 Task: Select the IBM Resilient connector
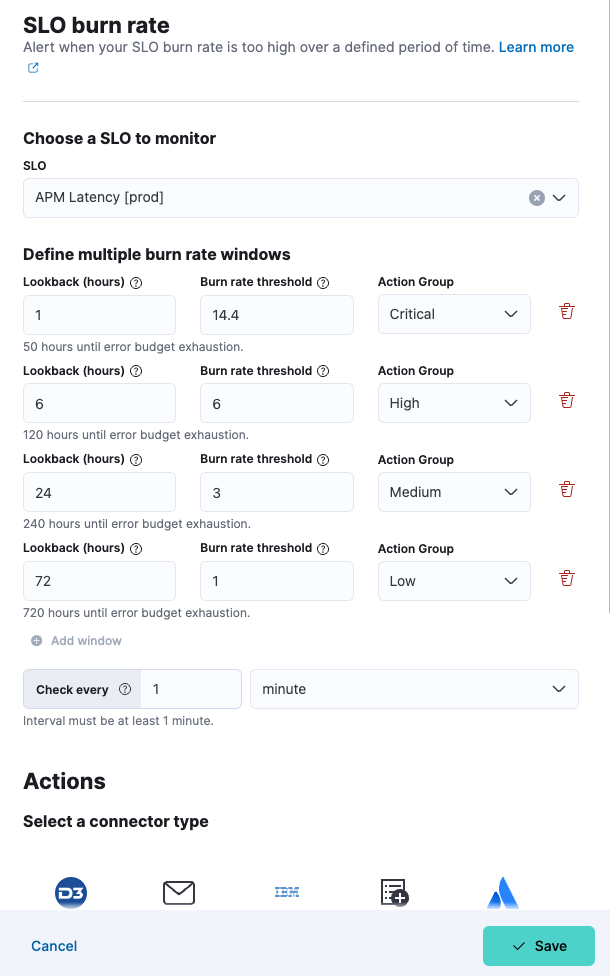click(287, 893)
